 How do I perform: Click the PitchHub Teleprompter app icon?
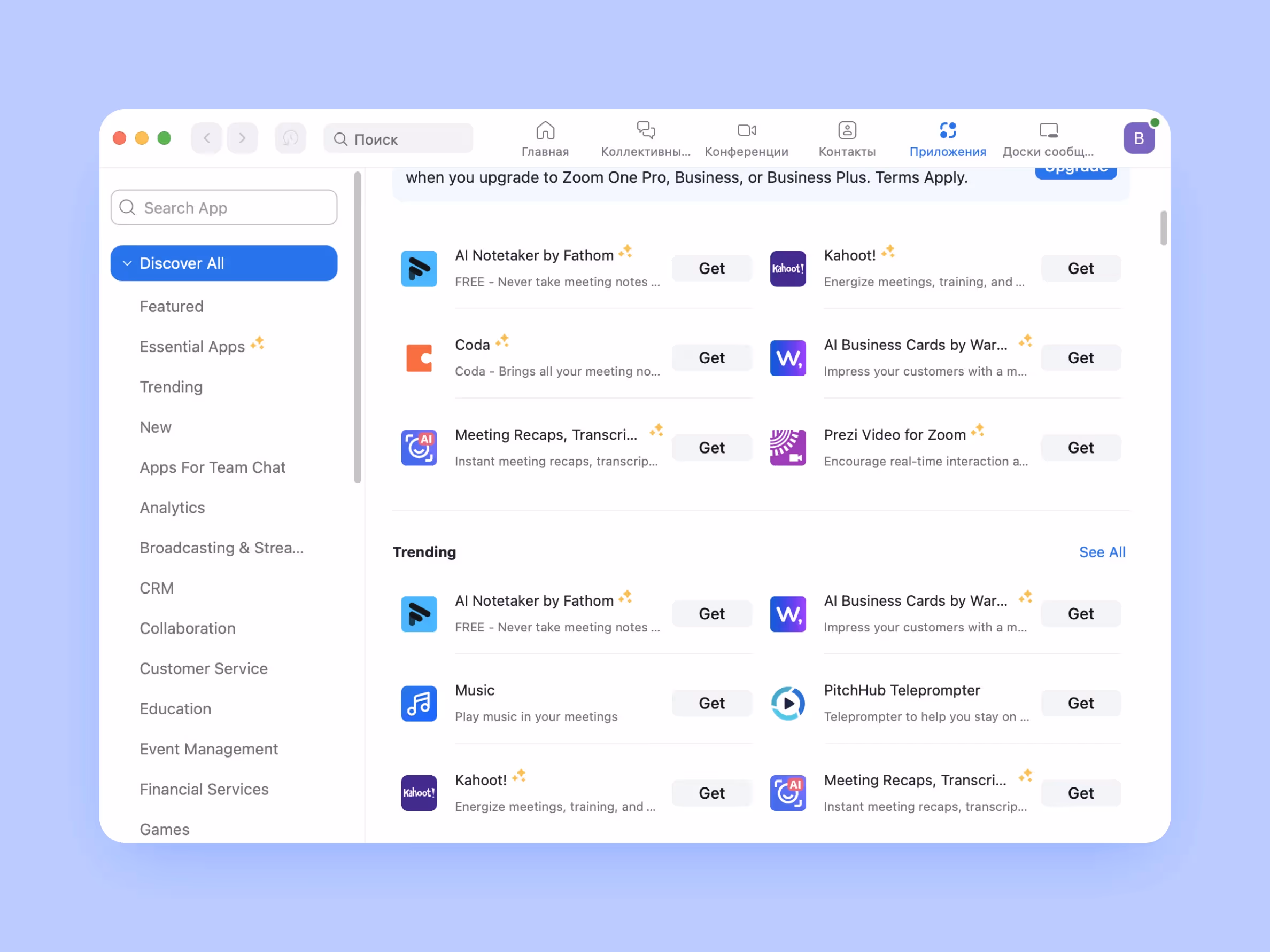tap(787, 703)
